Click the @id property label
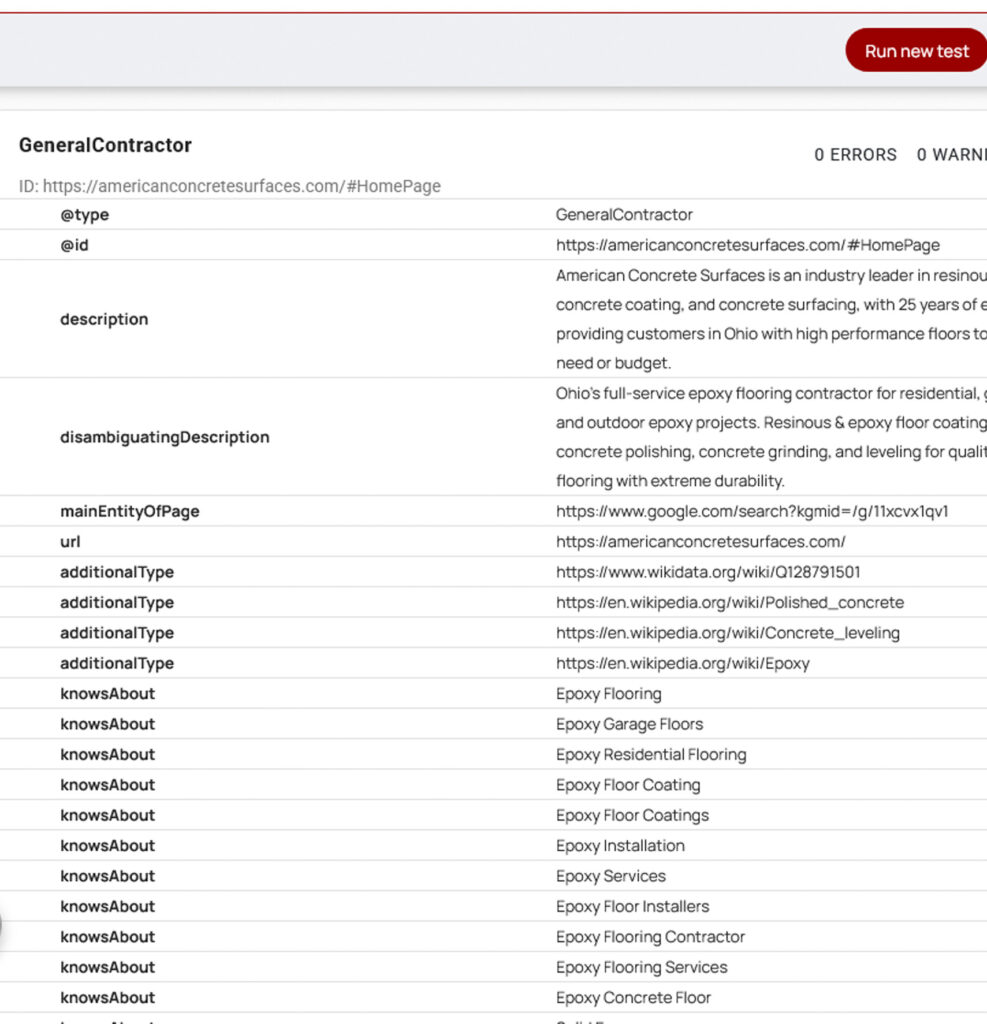This screenshot has width=987, height=1024. [74, 245]
